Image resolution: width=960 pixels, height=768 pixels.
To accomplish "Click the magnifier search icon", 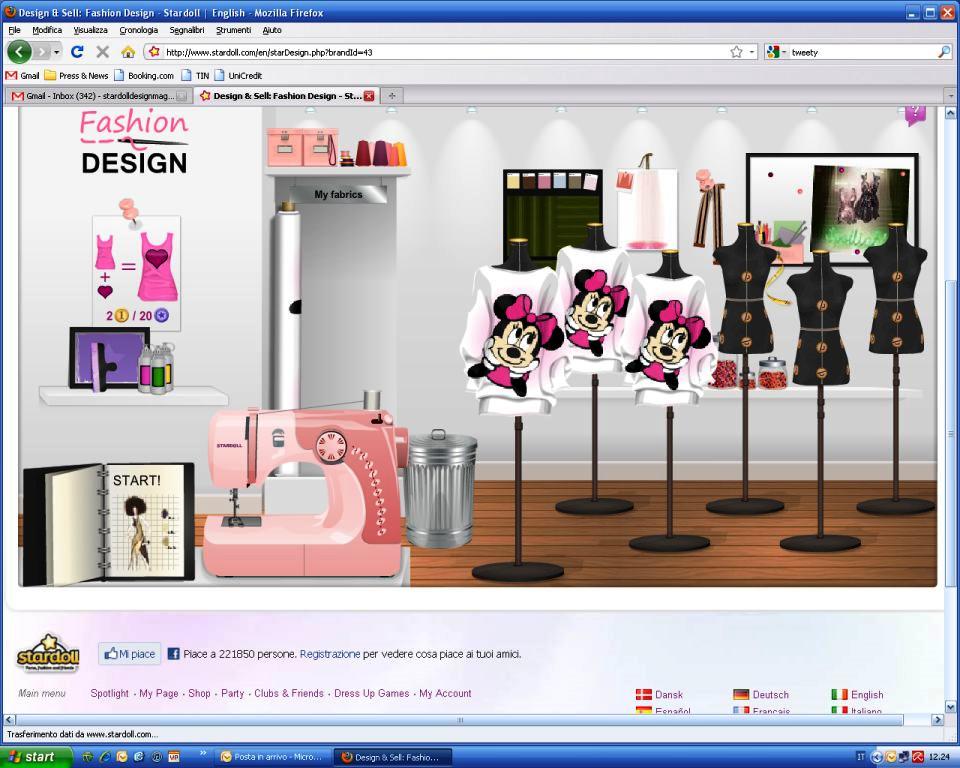I will (943, 52).
